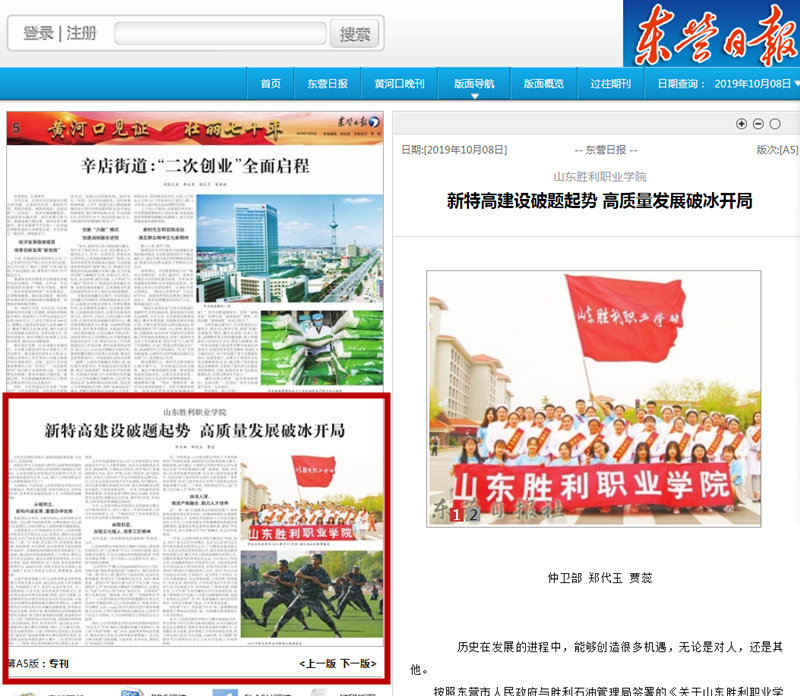800x696 pixels.
Task: Click the 版次:[A5] label
Action: pos(777,150)
